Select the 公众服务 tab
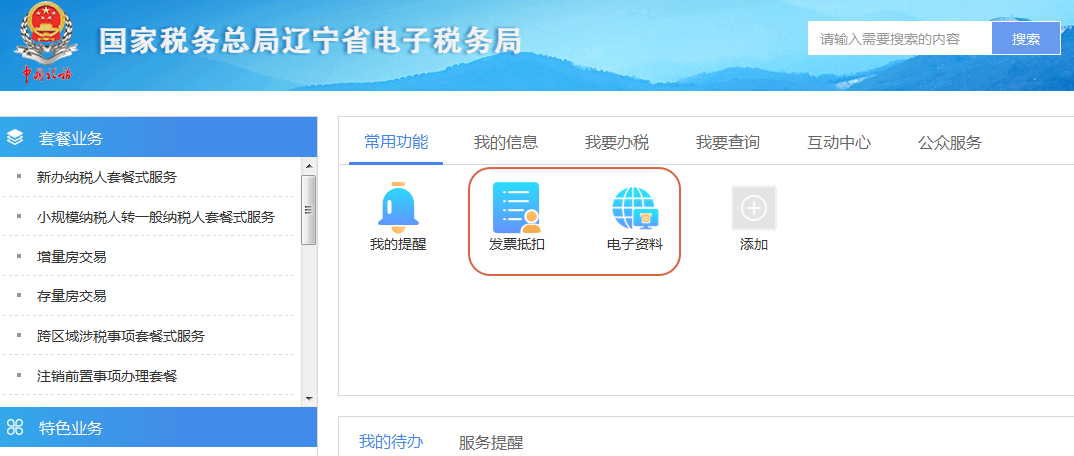Screen dimensions: 1074x456 click(x=950, y=142)
